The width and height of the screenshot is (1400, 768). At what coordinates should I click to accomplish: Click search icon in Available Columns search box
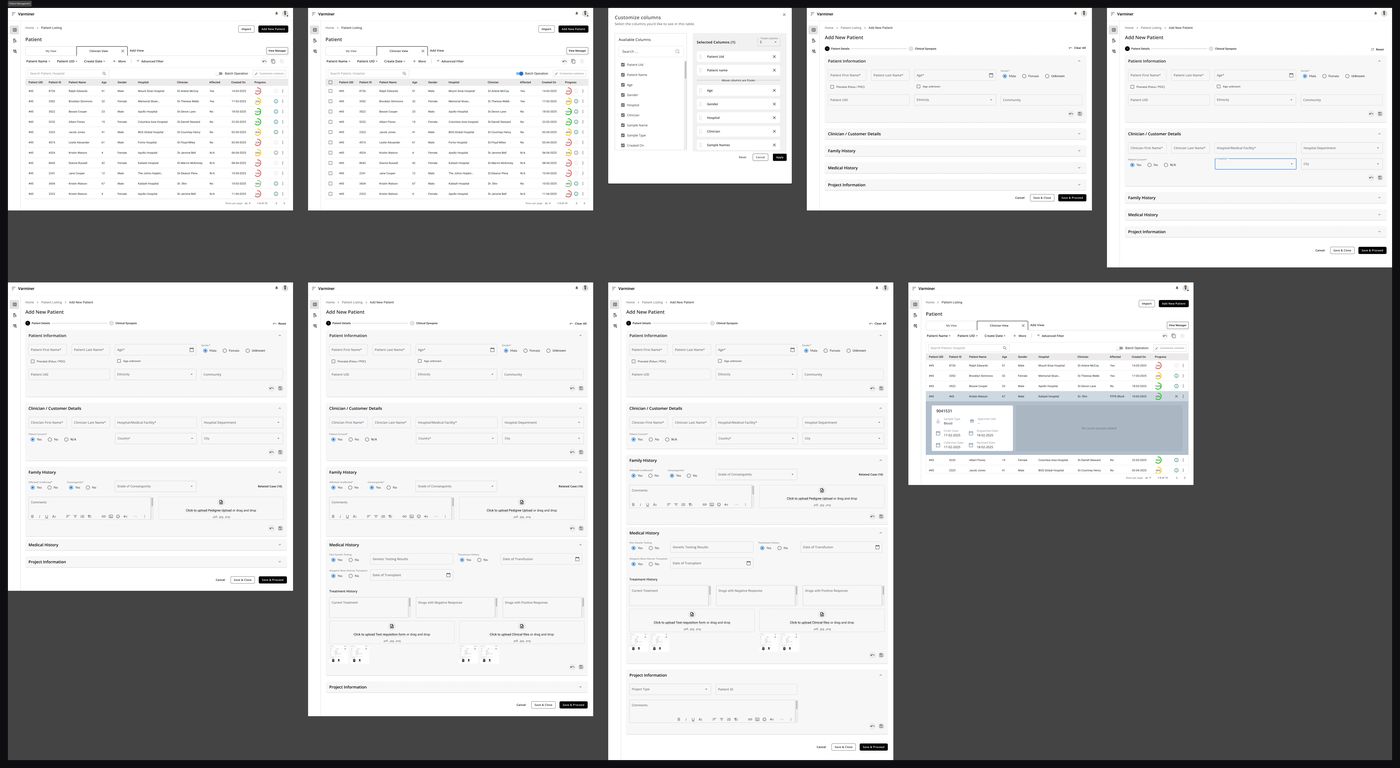pyautogui.click(x=677, y=51)
